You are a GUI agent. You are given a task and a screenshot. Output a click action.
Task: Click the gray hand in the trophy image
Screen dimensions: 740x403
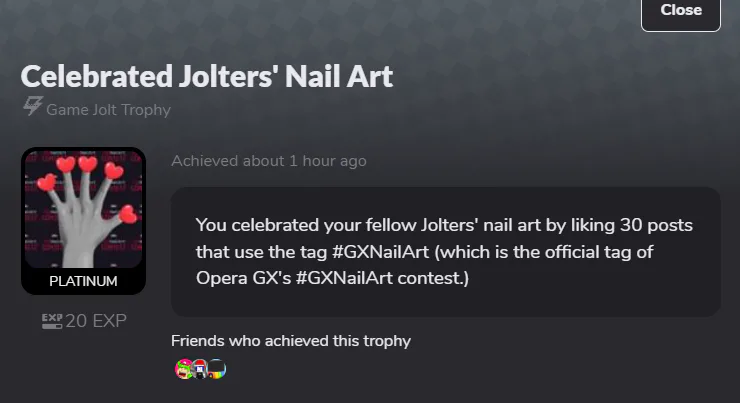[x=80, y=225]
